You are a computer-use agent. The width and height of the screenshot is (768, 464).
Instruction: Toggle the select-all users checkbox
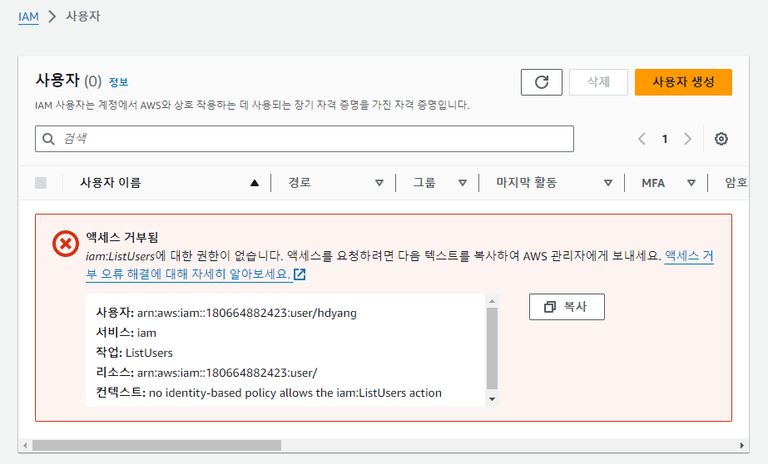pyautogui.click(x=41, y=183)
